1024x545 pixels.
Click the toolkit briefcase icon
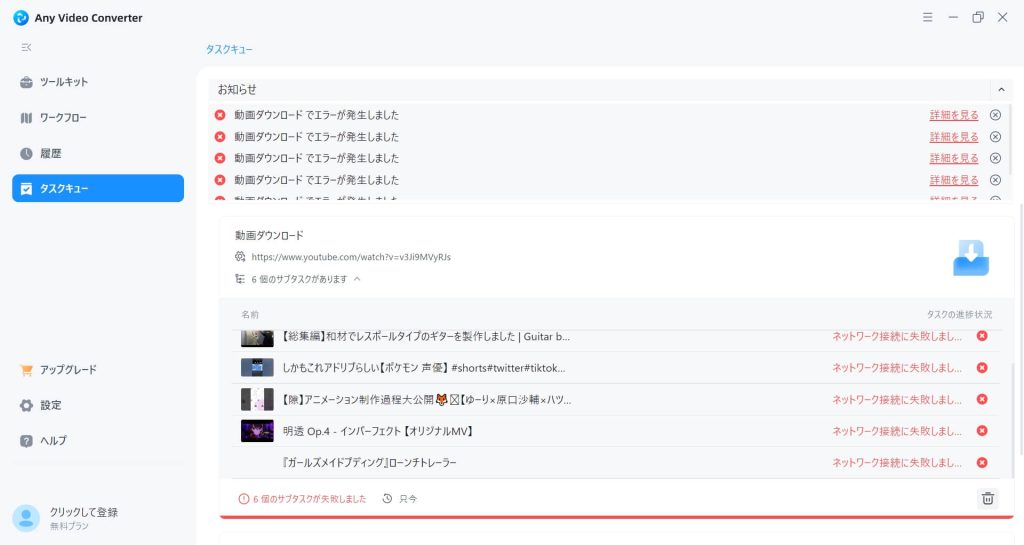(26, 82)
